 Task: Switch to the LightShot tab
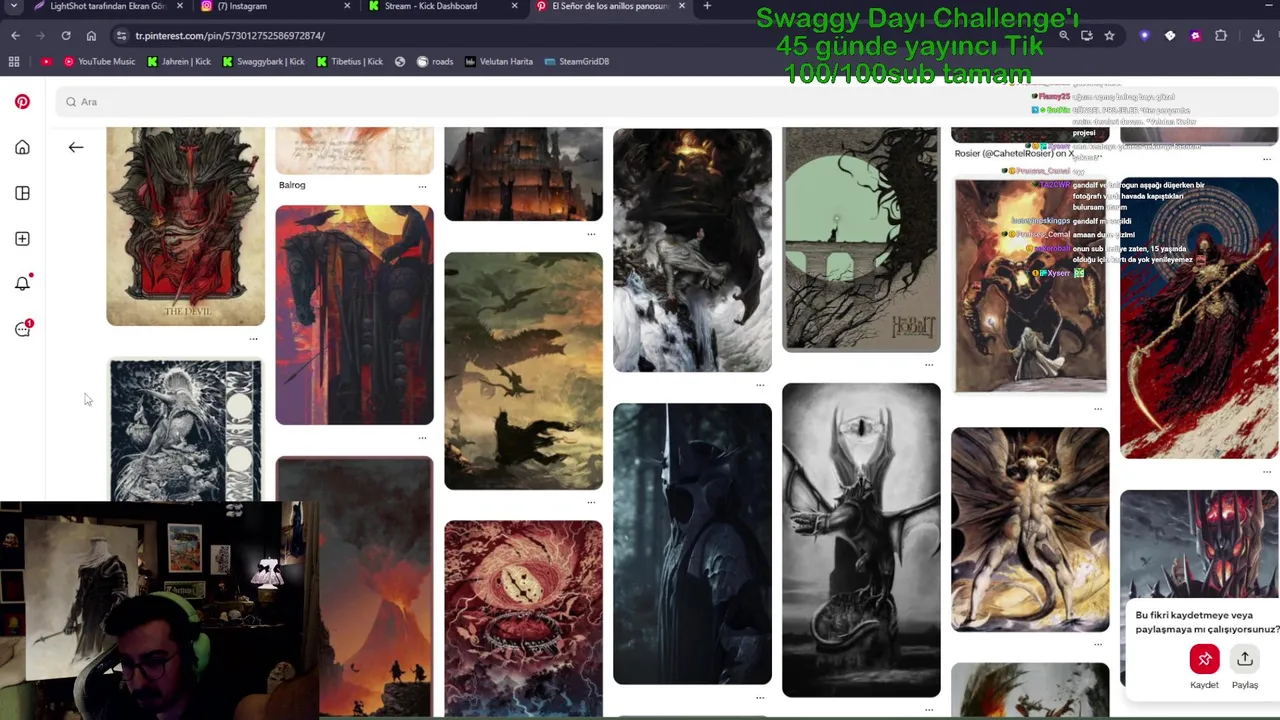pos(108,6)
